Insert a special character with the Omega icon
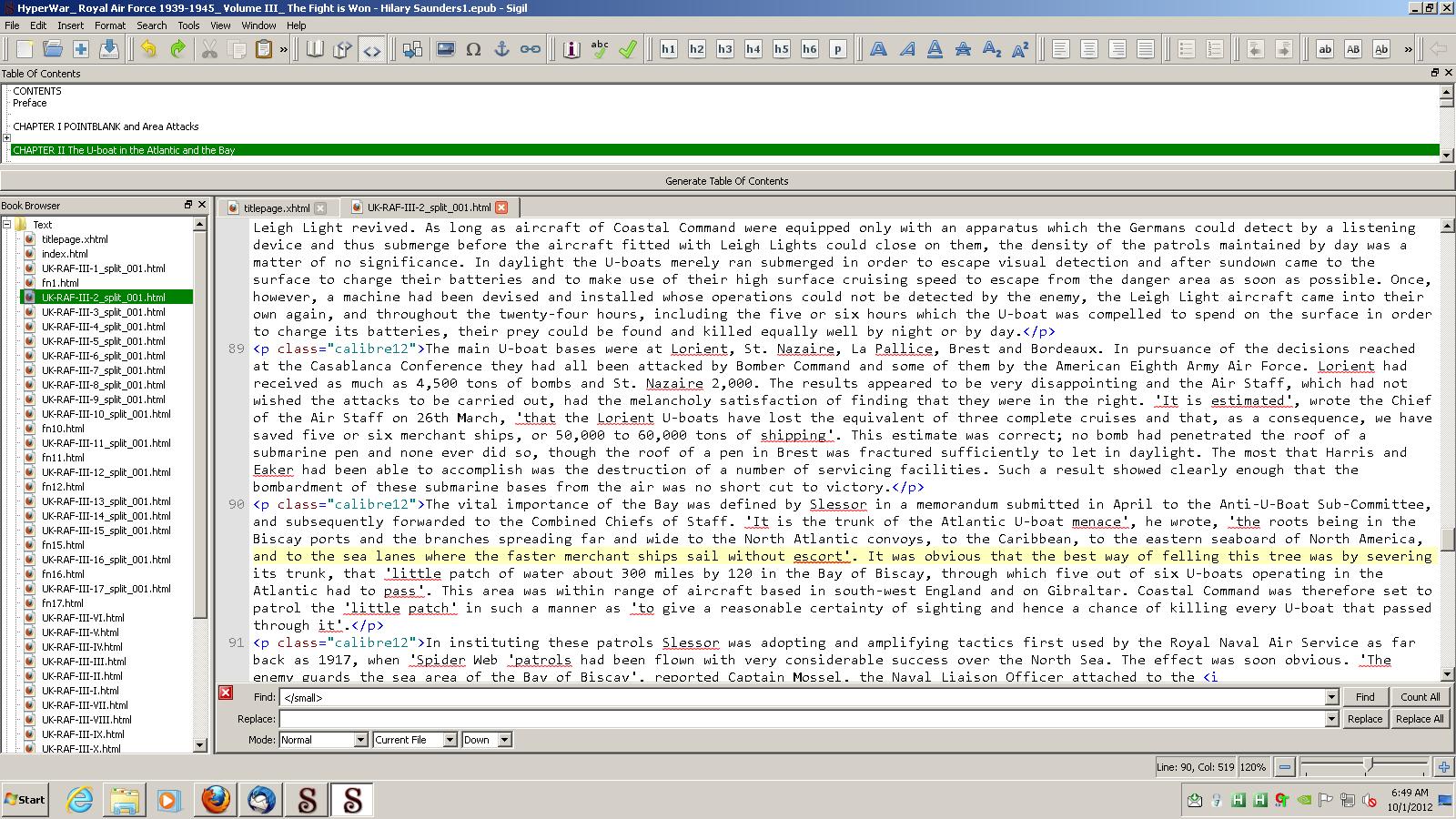The height and width of the screenshot is (819, 1456). [x=474, y=49]
